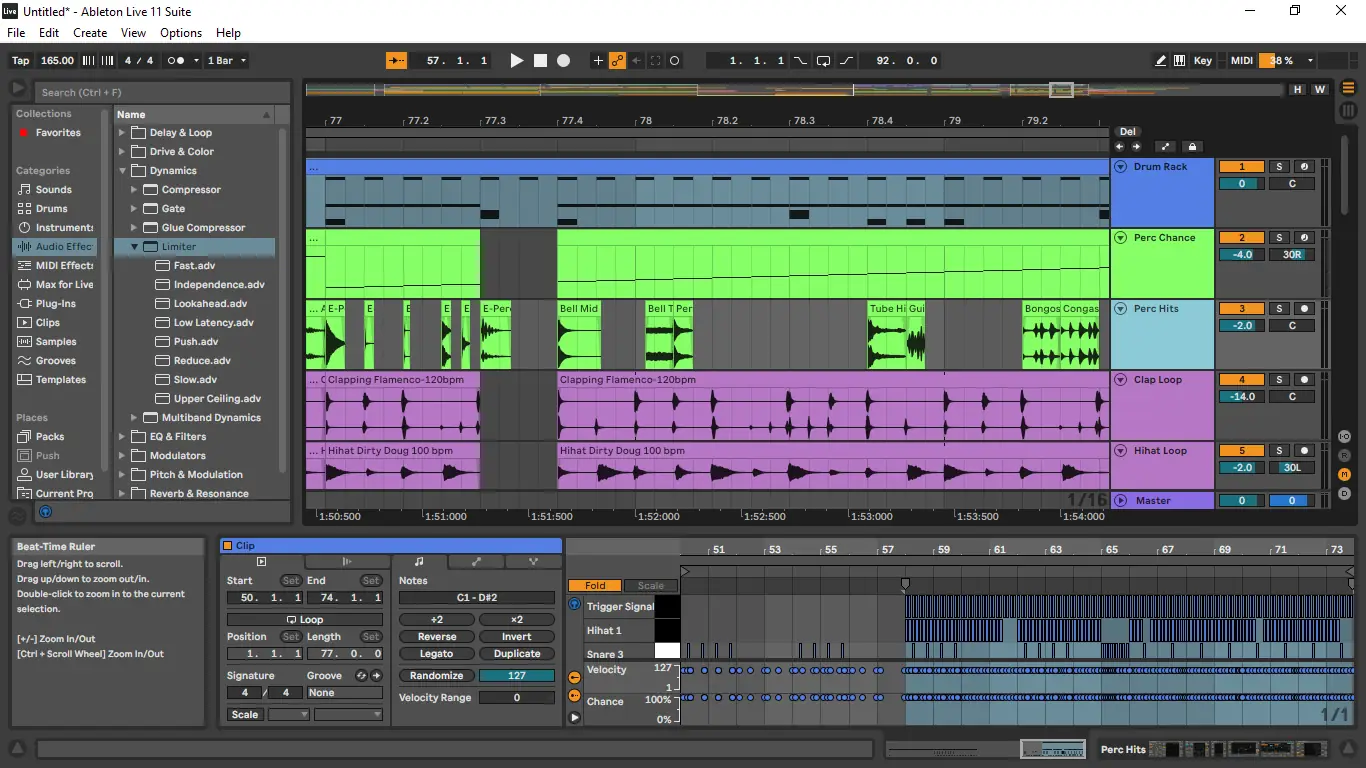Toggle the computer MIDI keyboard icon
The height and width of the screenshot is (768, 1366).
coord(1179,61)
